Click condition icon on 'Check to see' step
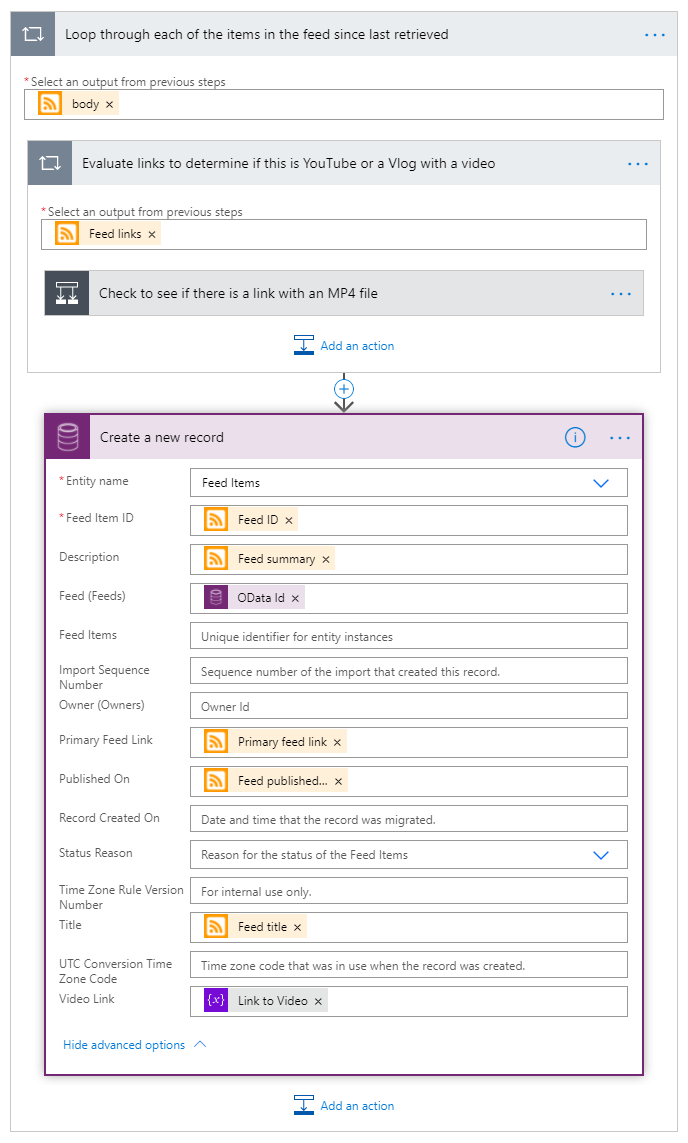 pyautogui.click(x=67, y=293)
